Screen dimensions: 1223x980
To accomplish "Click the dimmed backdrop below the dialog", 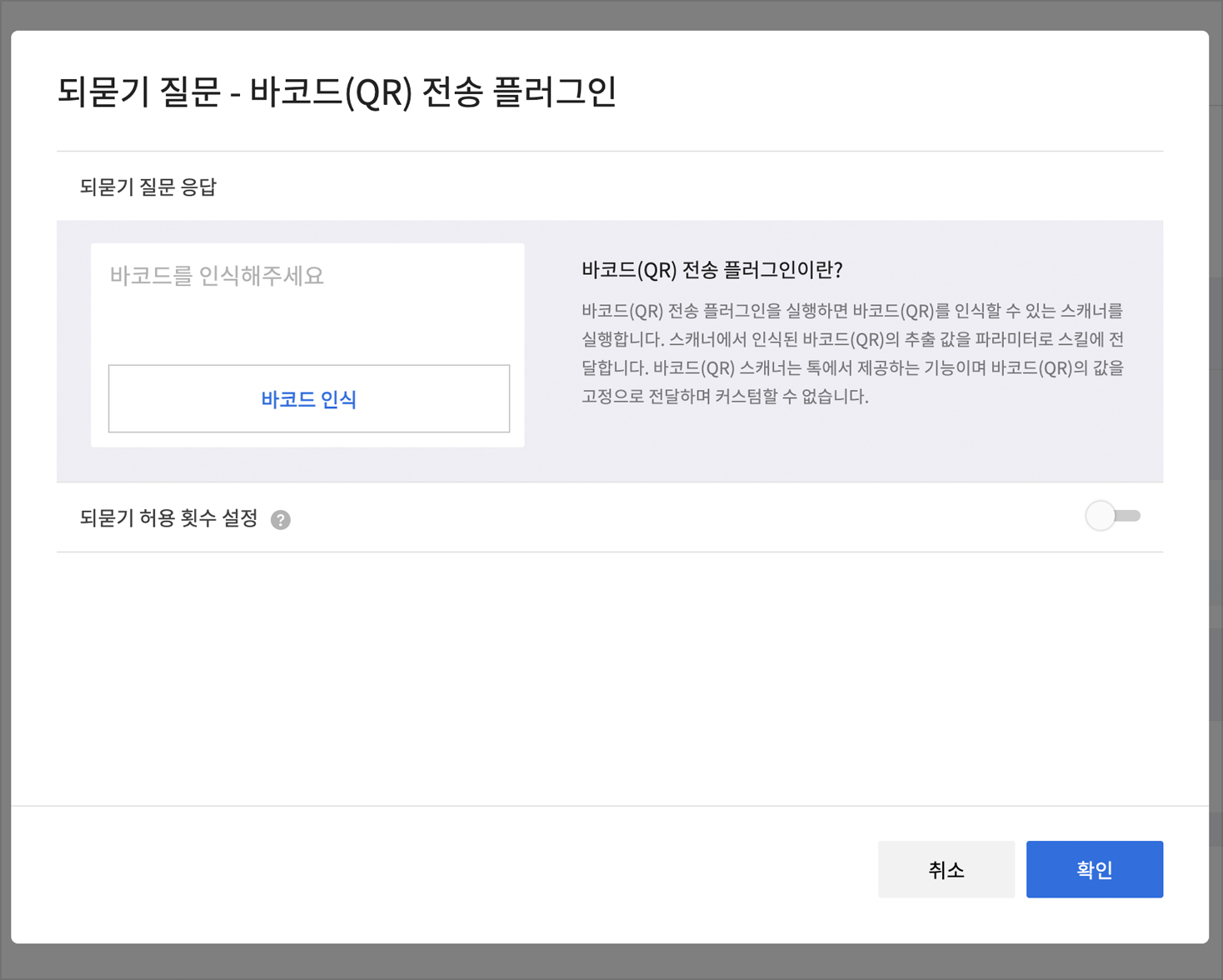I will click(x=611, y=962).
